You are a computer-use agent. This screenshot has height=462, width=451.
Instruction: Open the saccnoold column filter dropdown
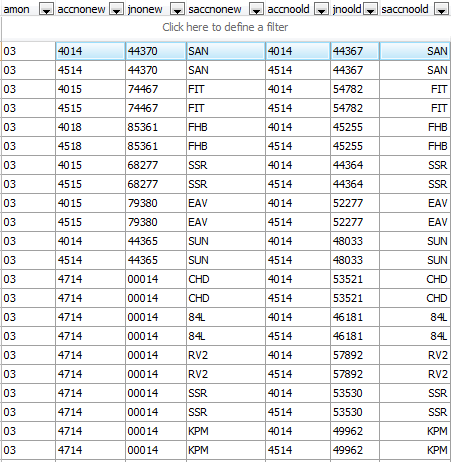(x=441, y=9)
